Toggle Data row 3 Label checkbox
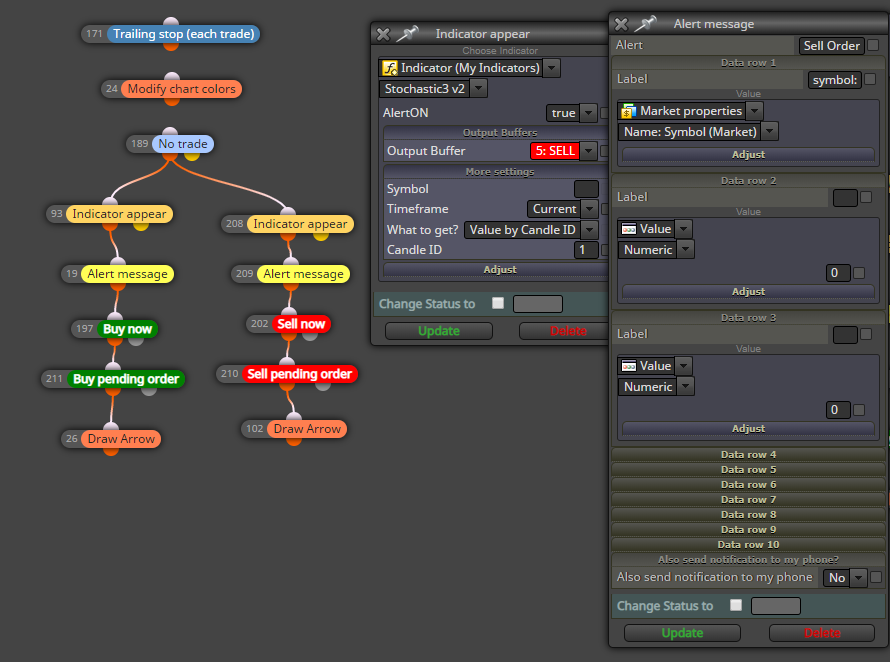The width and height of the screenshot is (890, 662). pyautogui.click(x=866, y=334)
